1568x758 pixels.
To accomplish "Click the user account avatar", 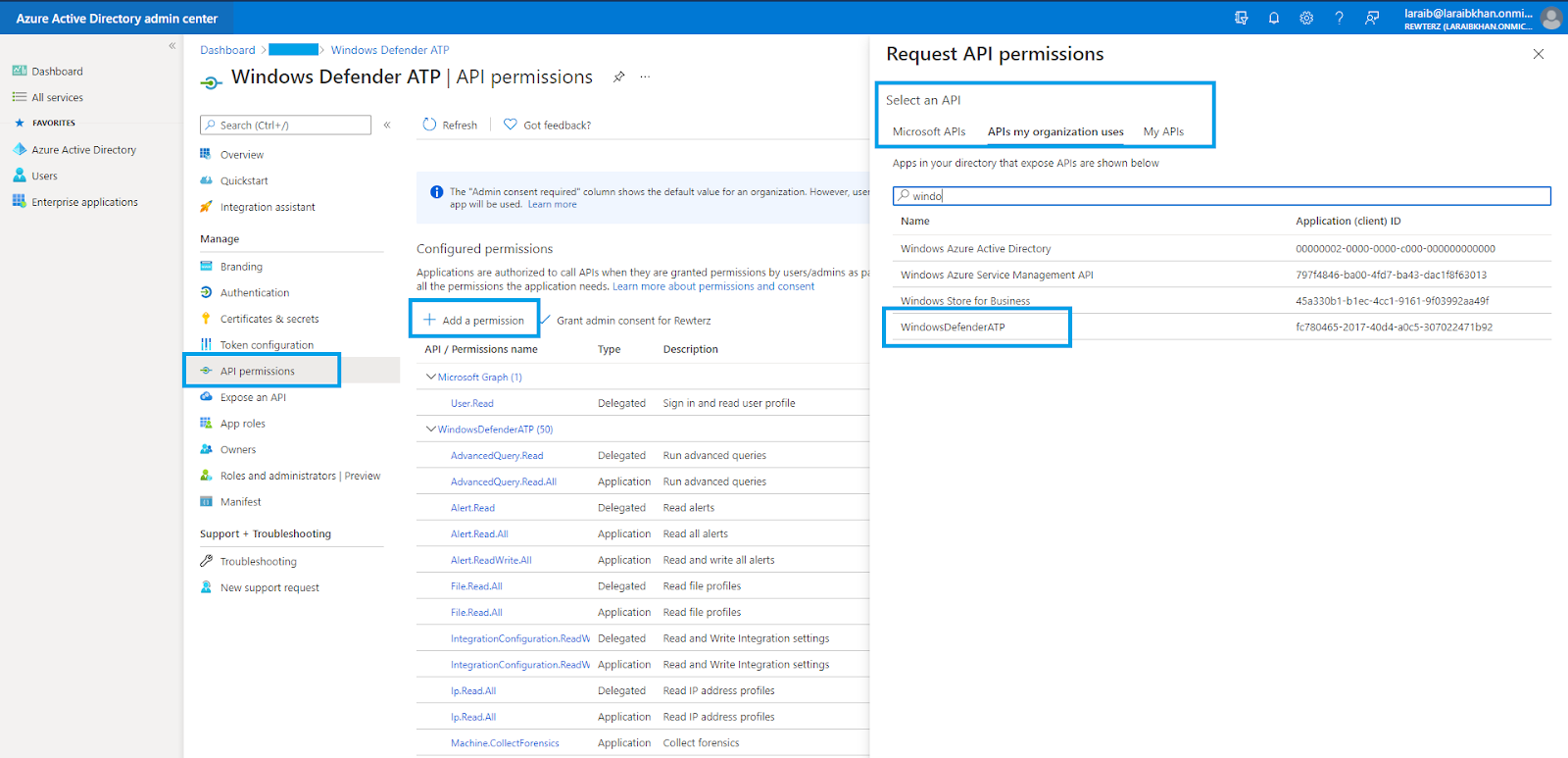I will (x=1551, y=18).
